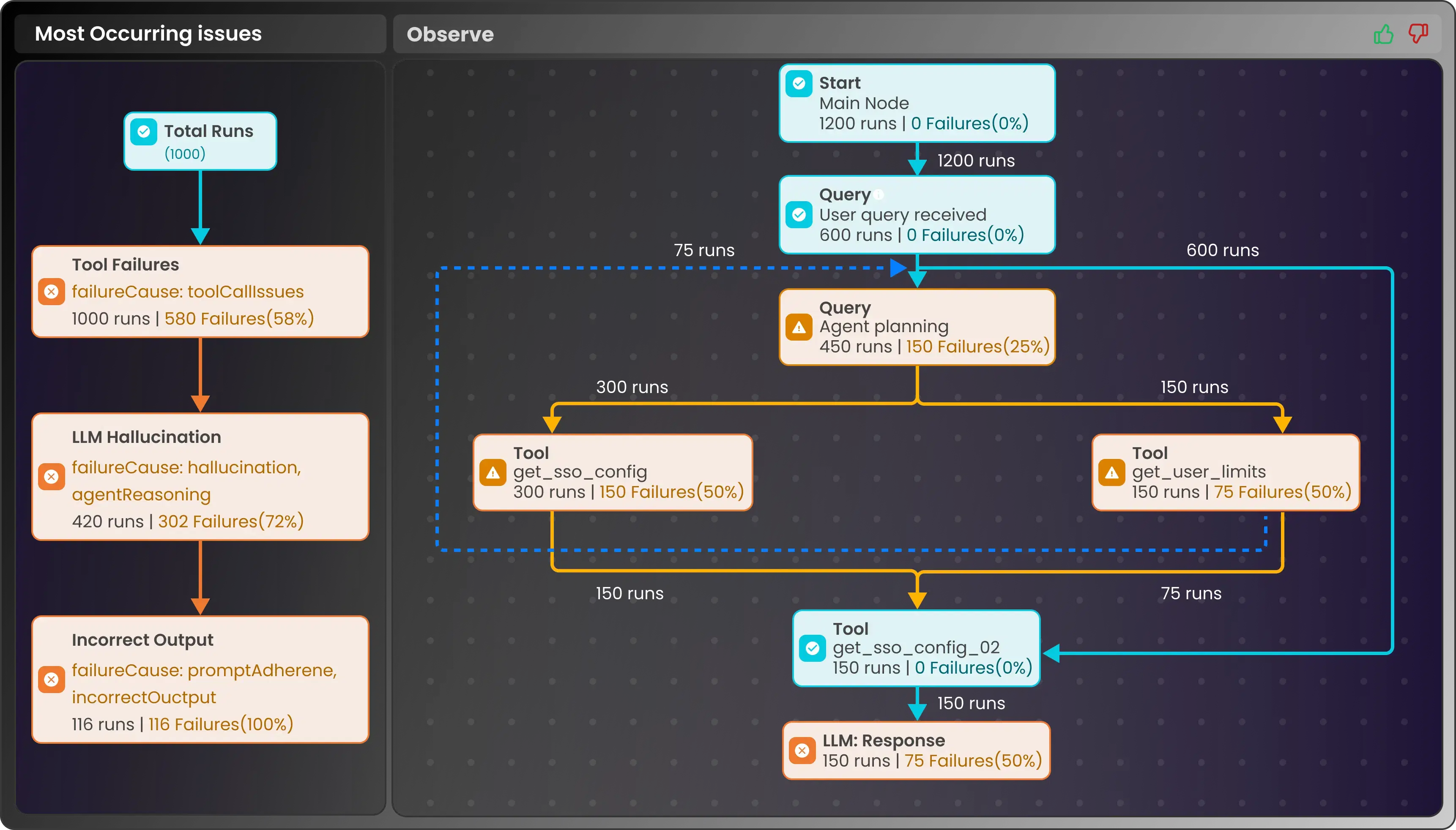The image size is (1456, 830).
Task: Click the error icon on LLM: Response node
Action: click(x=802, y=750)
